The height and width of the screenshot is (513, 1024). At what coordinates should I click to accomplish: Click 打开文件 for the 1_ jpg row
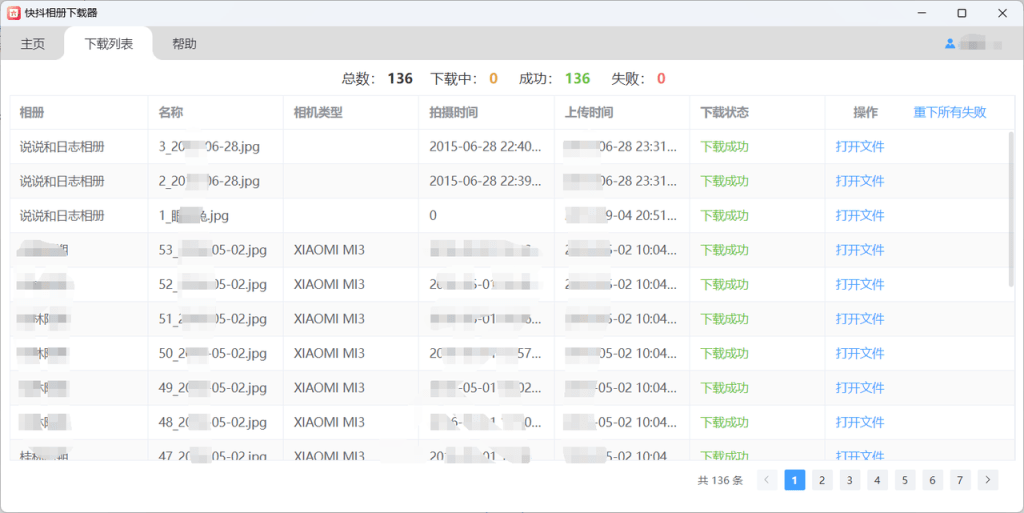coord(860,216)
